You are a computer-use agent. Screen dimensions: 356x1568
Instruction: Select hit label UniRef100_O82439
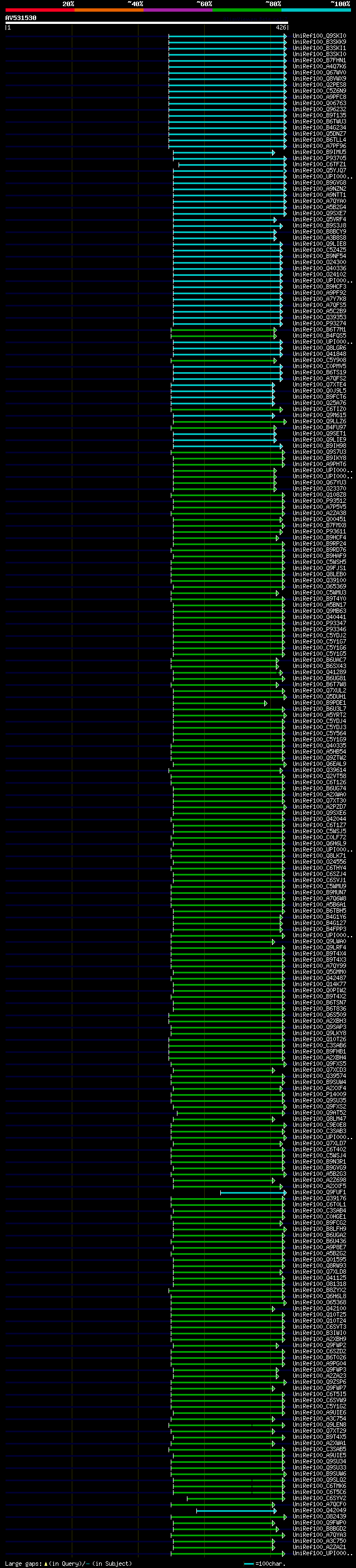click(x=319, y=1517)
